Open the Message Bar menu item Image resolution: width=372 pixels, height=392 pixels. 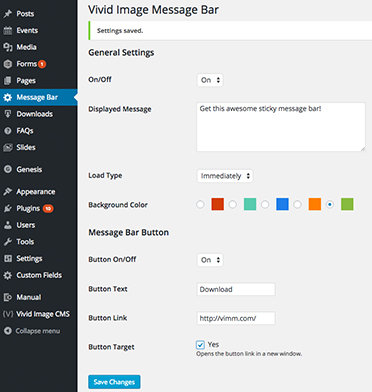point(39,97)
